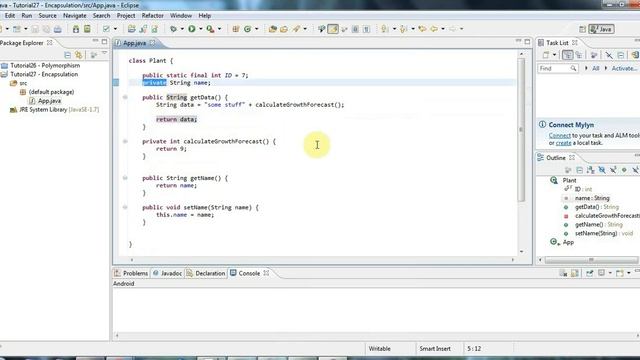Click the Android Virtual Device Manager icon
This screenshot has height=360, width=640.
coord(87,29)
